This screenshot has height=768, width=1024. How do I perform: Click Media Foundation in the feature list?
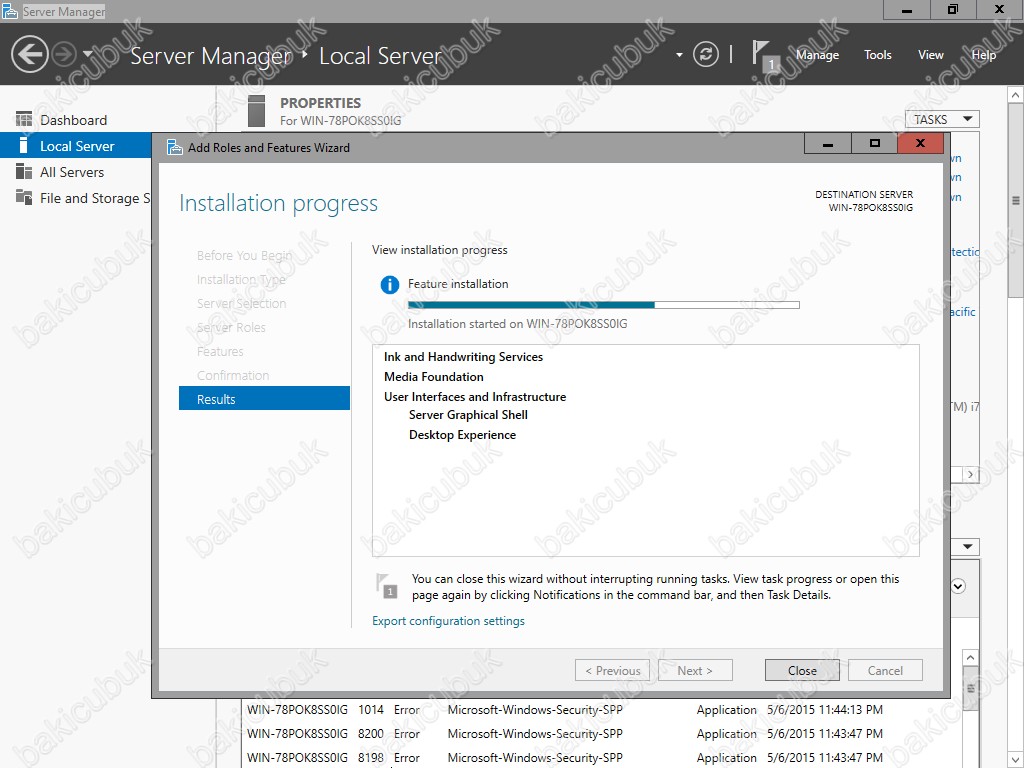(434, 377)
